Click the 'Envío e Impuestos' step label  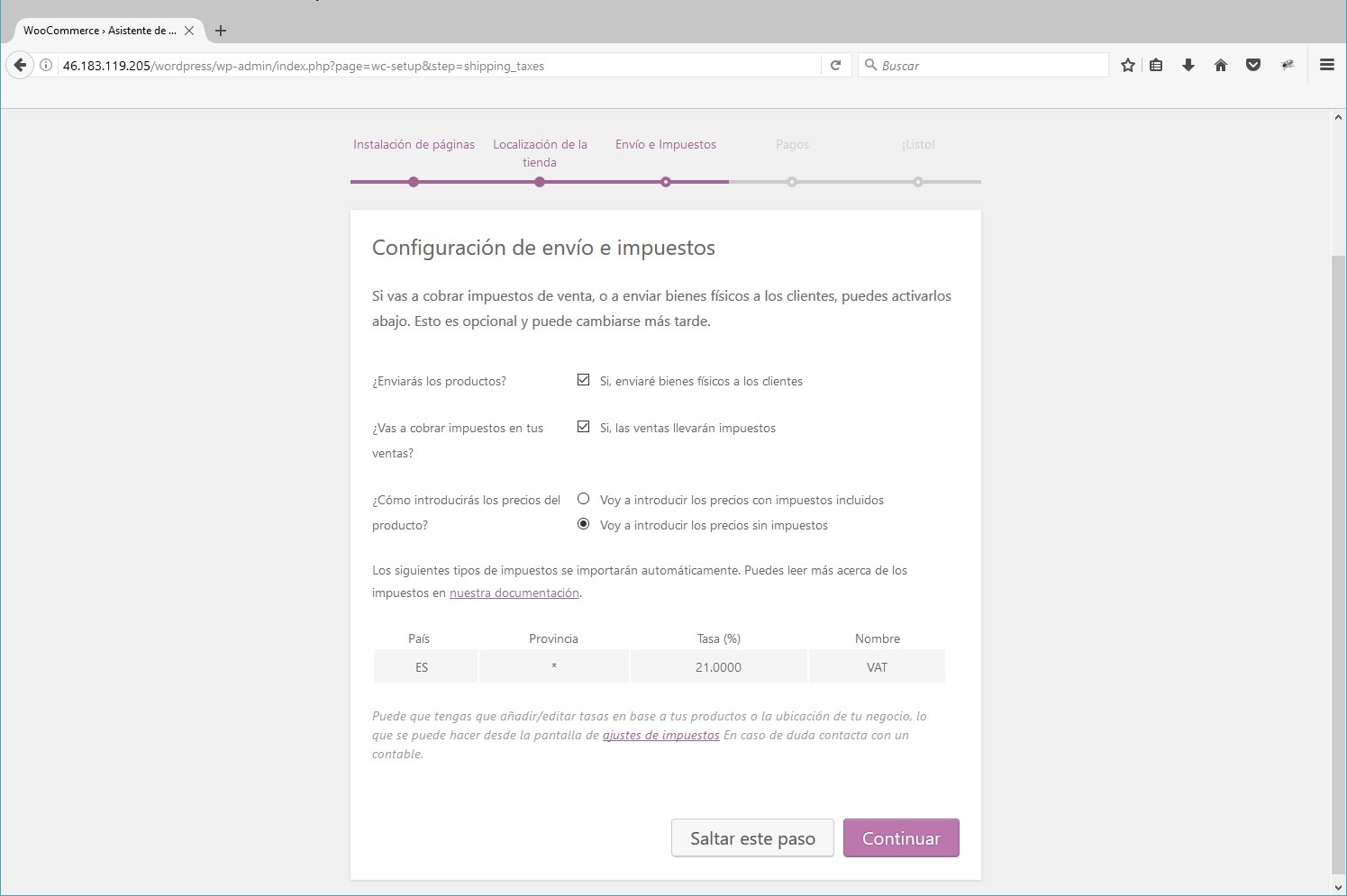[666, 144]
